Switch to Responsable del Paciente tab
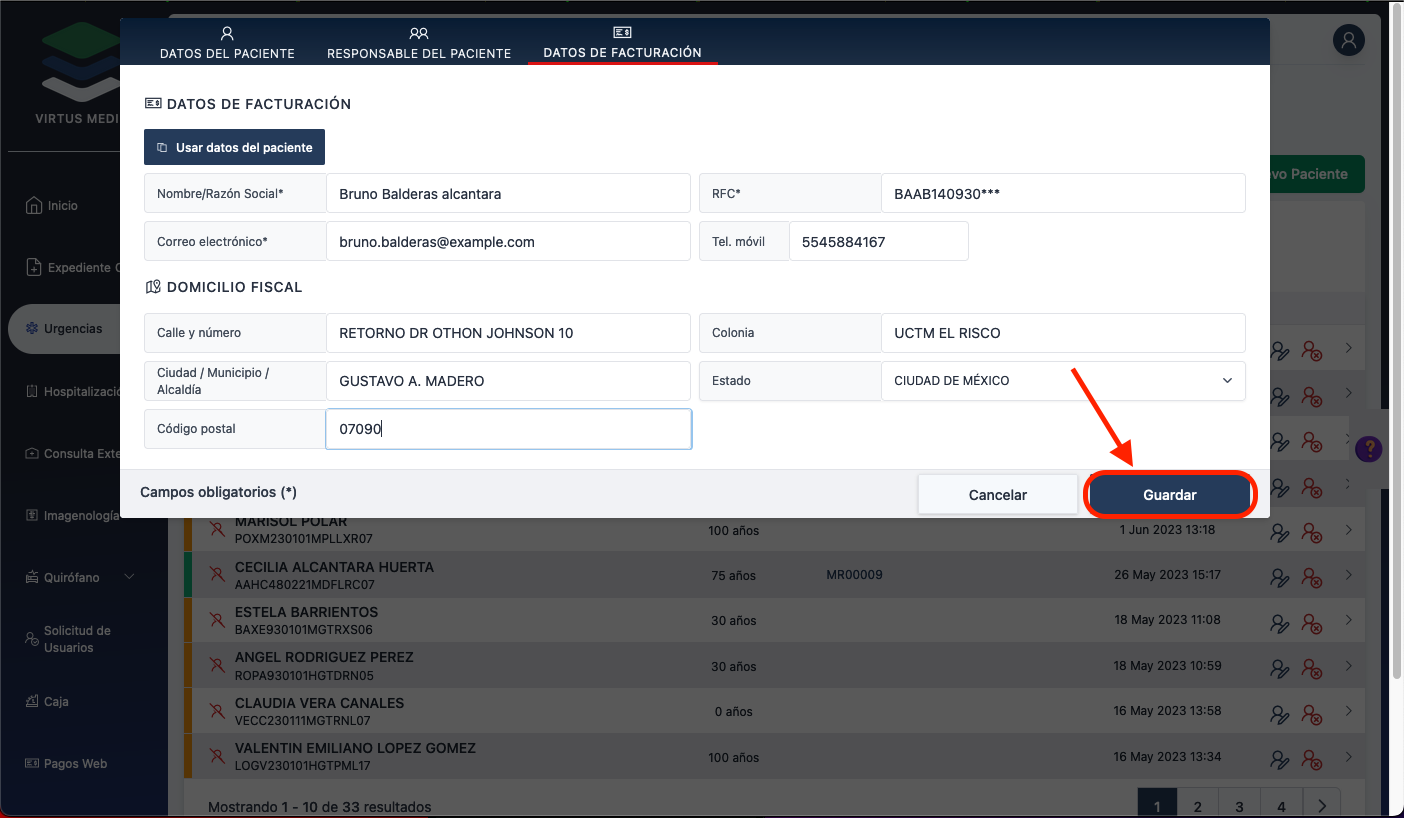The height and width of the screenshot is (818, 1404). (x=419, y=44)
